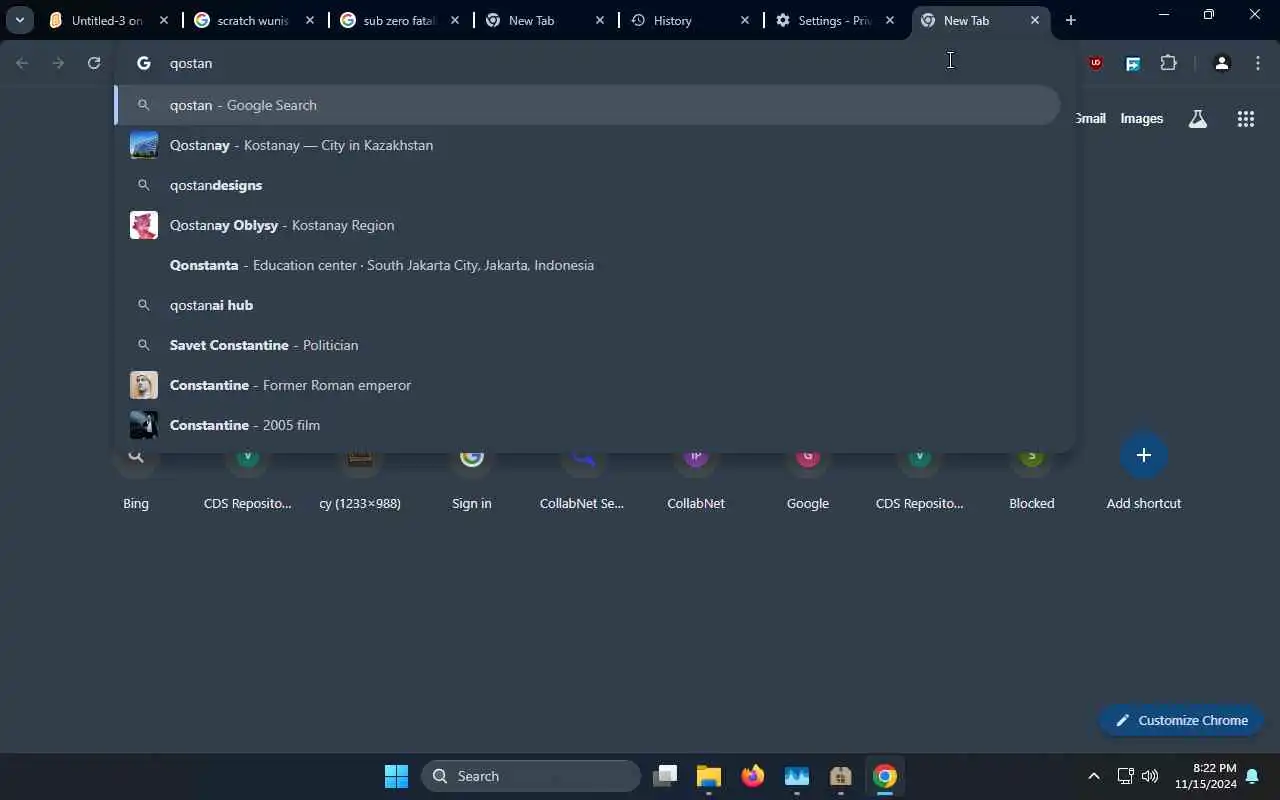Click the Constantine Roman emperor bust thumbnail
The width and height of the screenshot is (1280, 800).
pyautogui.click(x=144, y=385)
